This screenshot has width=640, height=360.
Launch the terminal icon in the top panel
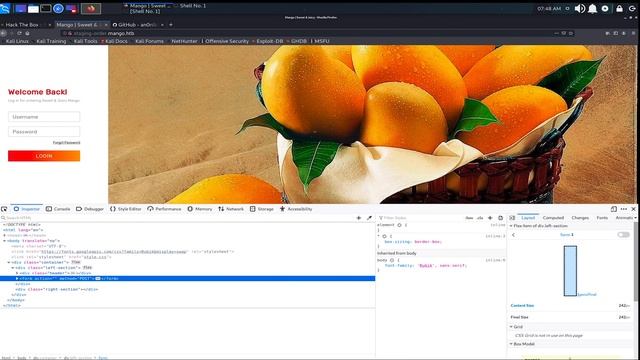tap(46, 8)
